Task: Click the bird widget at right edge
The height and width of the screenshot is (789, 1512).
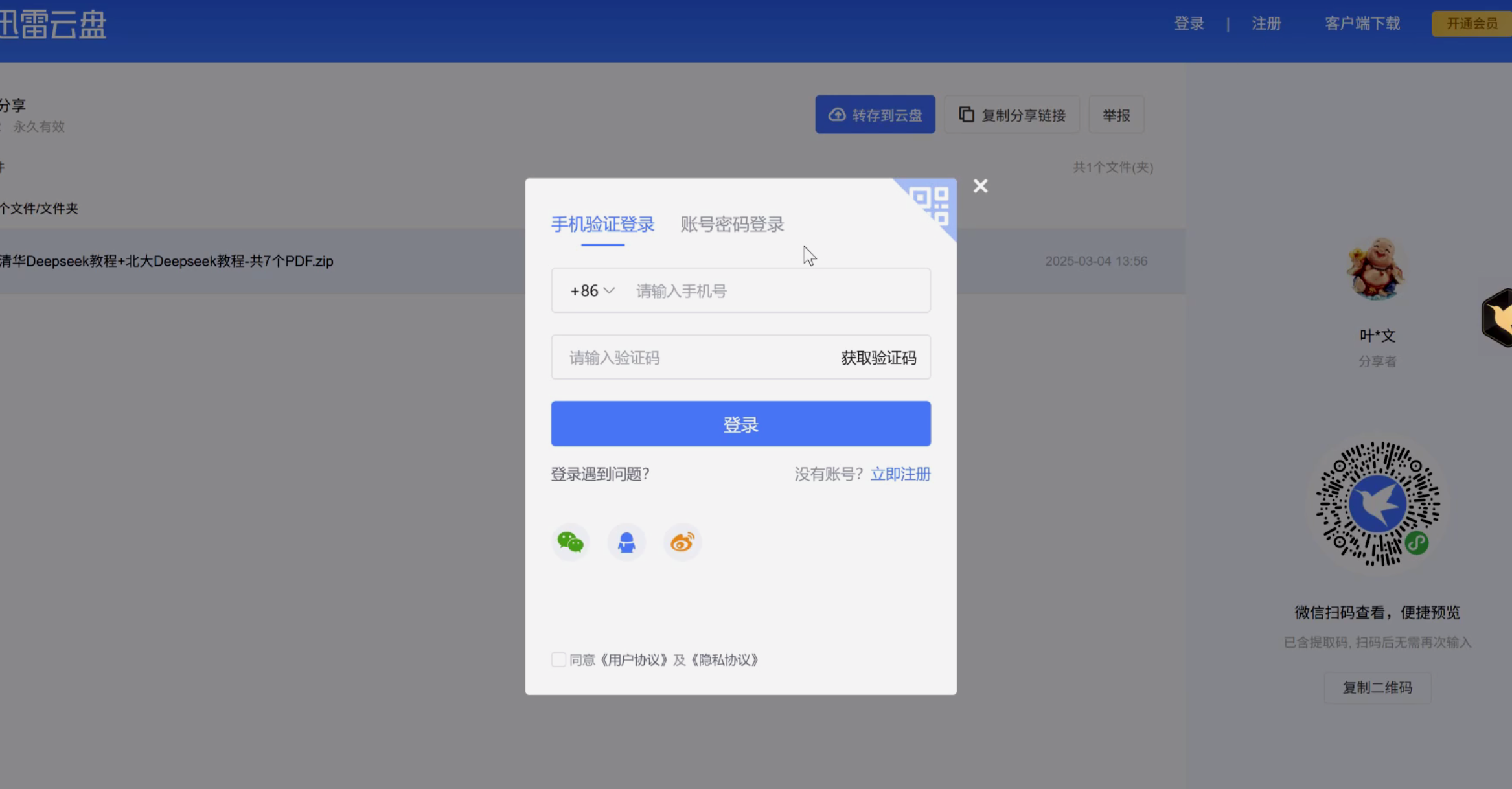Action: (1497, 317)
